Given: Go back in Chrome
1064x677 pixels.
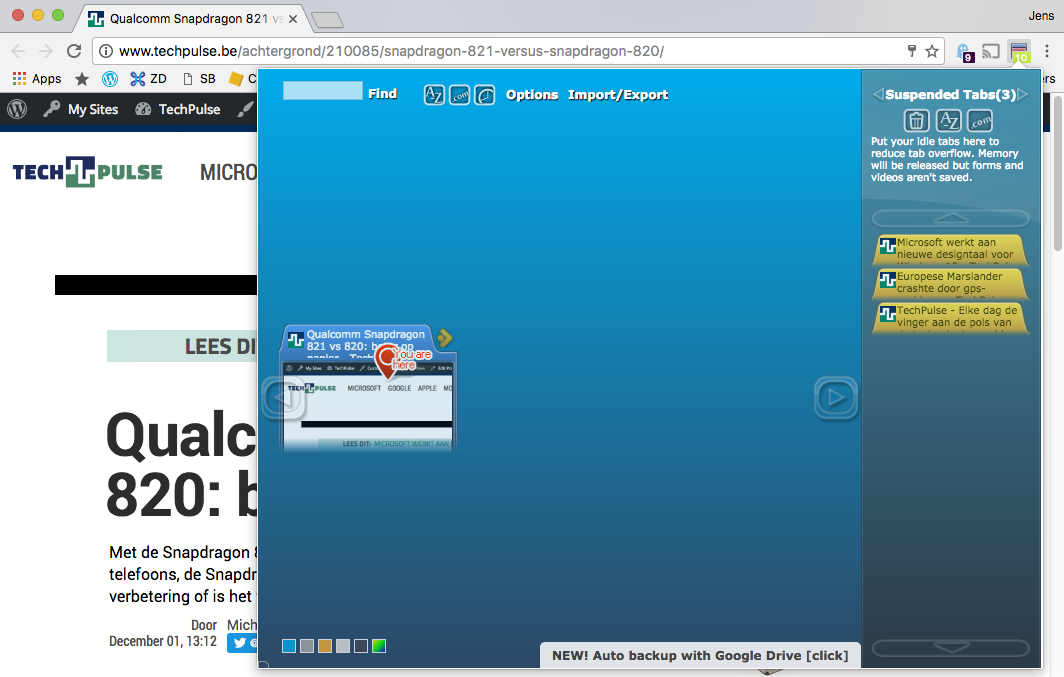Looking at the screenshot, I should point(18,51).
